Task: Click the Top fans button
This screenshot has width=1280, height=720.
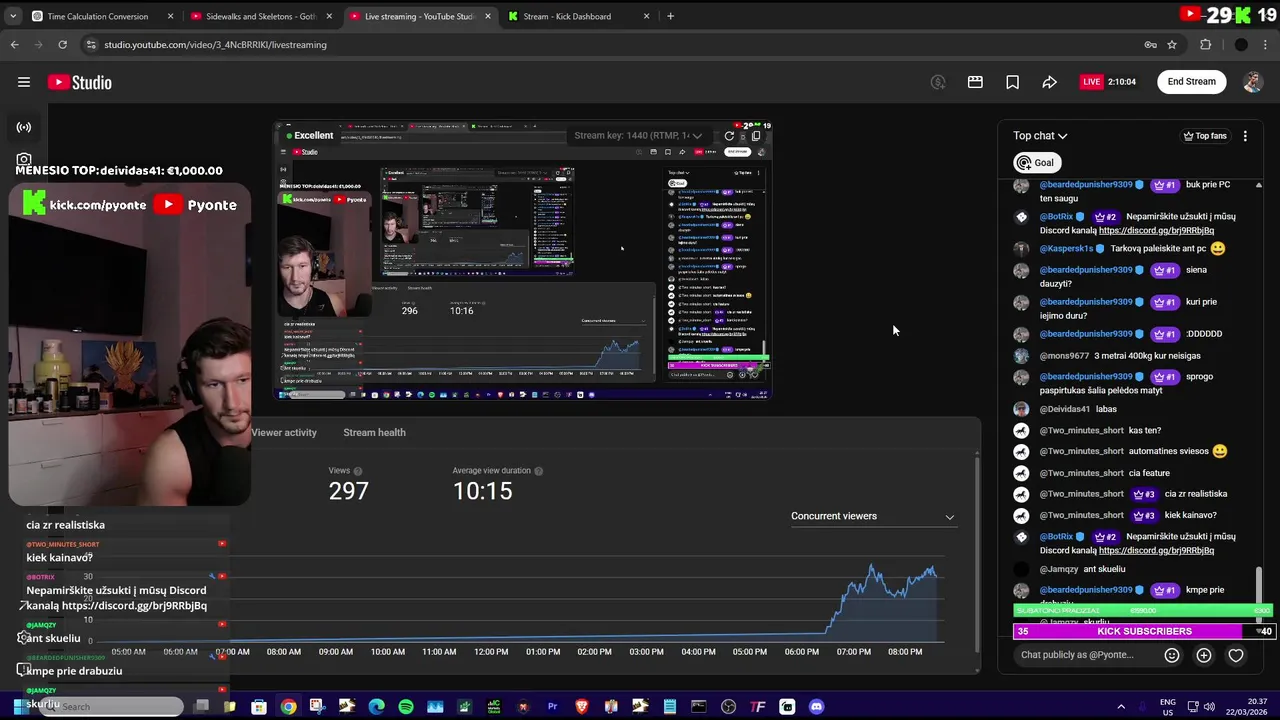Action: [x=1205, y=136]
